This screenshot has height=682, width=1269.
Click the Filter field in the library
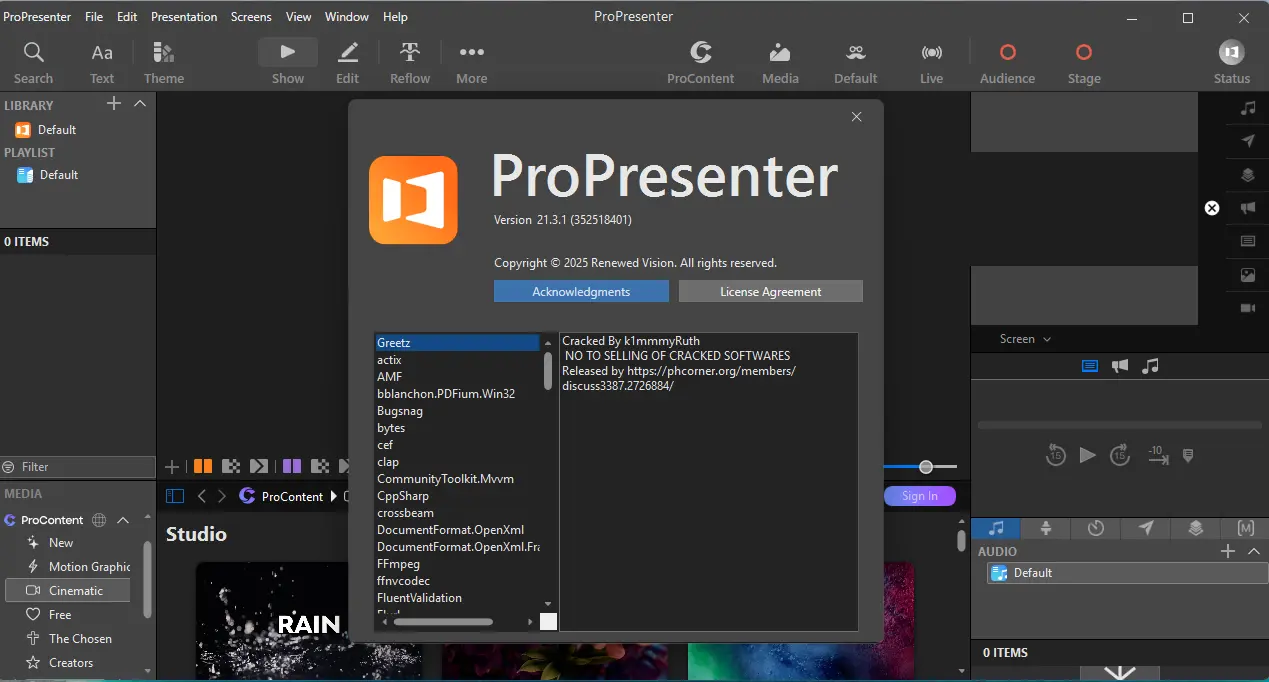coord(78,467)
